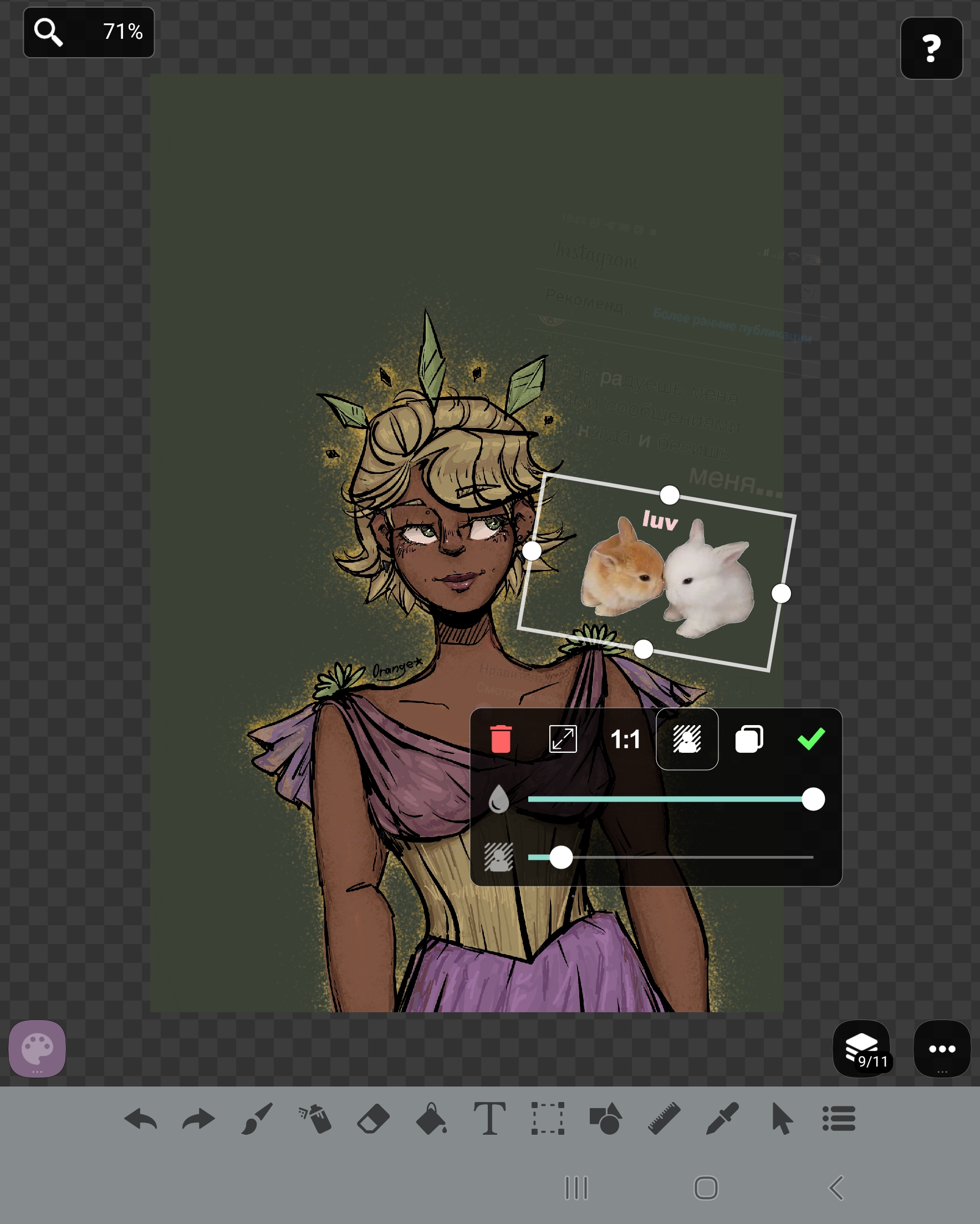980x1224 pixels.
Task: Tap the fit-to-canvas expand arrows icon
Action: pyautogui.click(x=563, y=739)
